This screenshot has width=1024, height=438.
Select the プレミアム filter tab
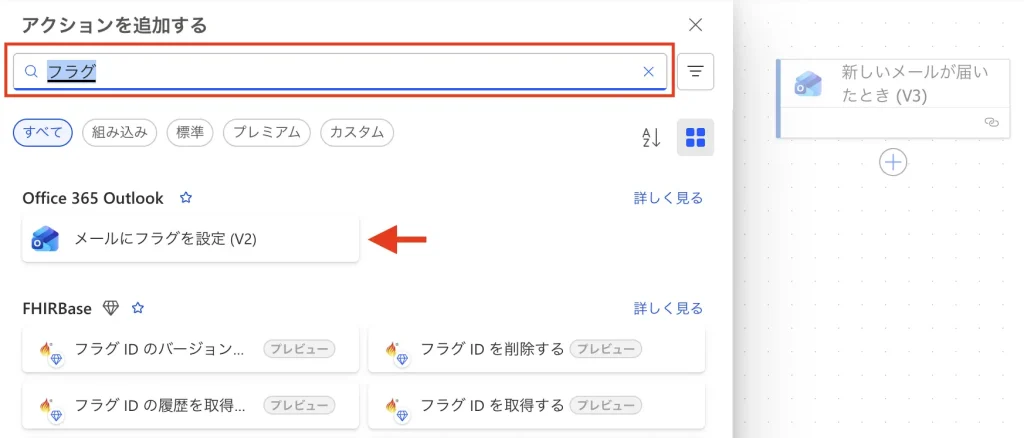click(267, 132)
